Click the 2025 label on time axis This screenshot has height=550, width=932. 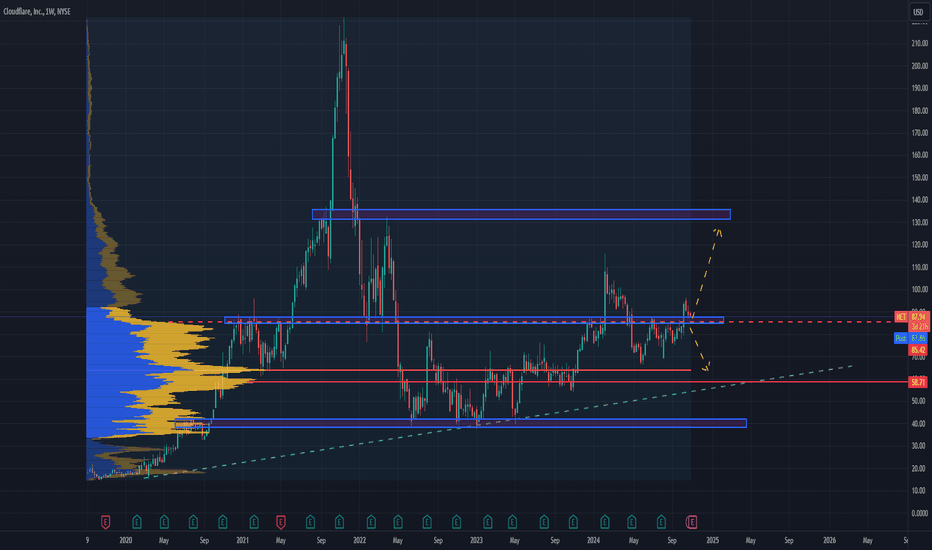click(713, 540)
